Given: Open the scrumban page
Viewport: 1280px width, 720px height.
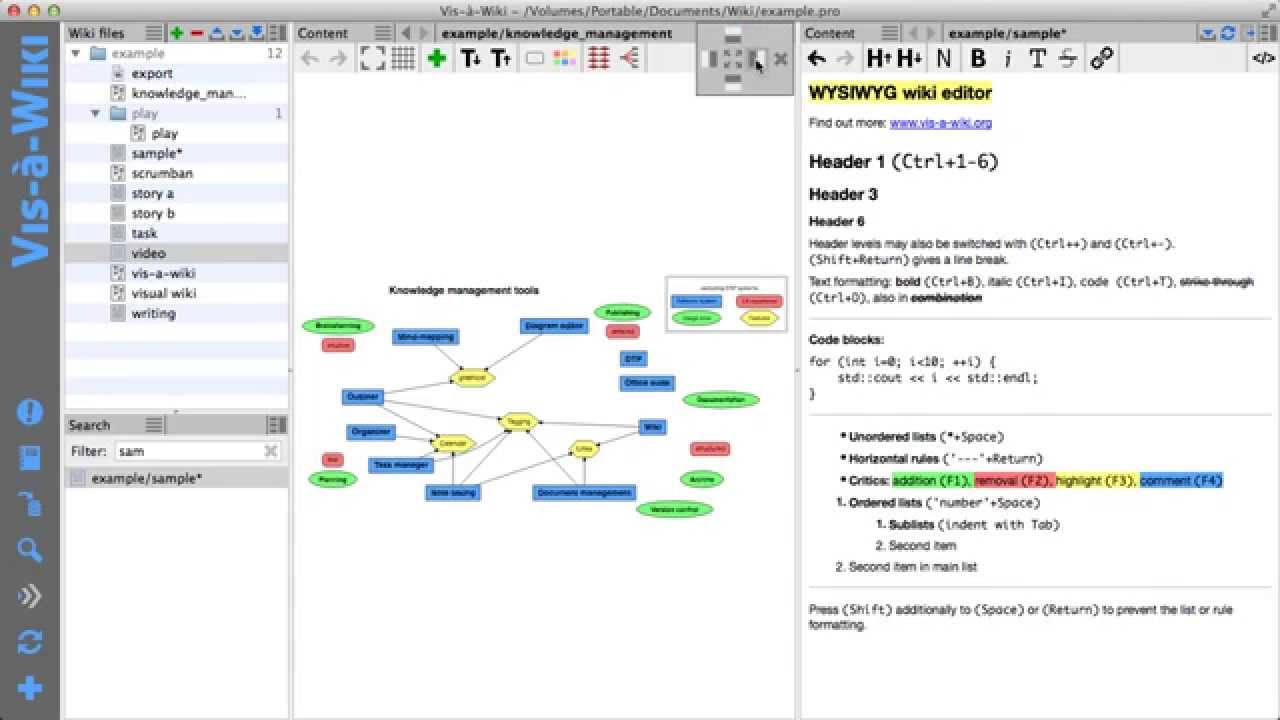Looking at the screenshot, I should point(162,173).
